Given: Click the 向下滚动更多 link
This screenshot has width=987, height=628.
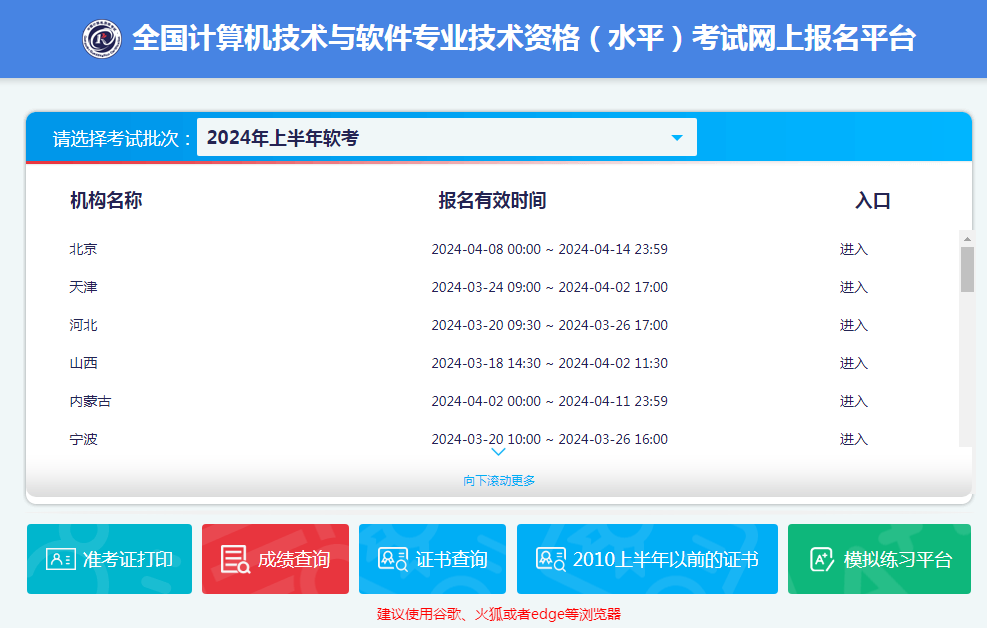Looking at the screenshot, I should [x=499, y=481].
